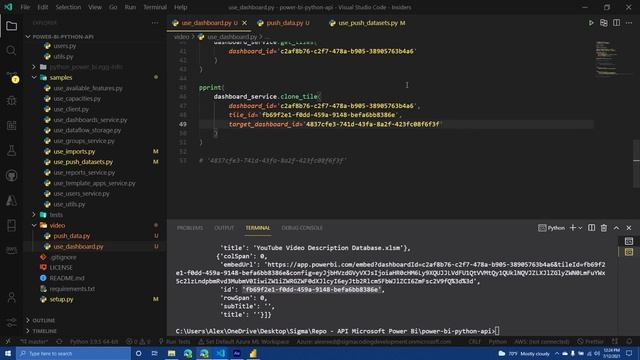Click Python interpreter version in status bar
Image resolution: width=640 pixels, height=360 pixels.
pos(94,341)
